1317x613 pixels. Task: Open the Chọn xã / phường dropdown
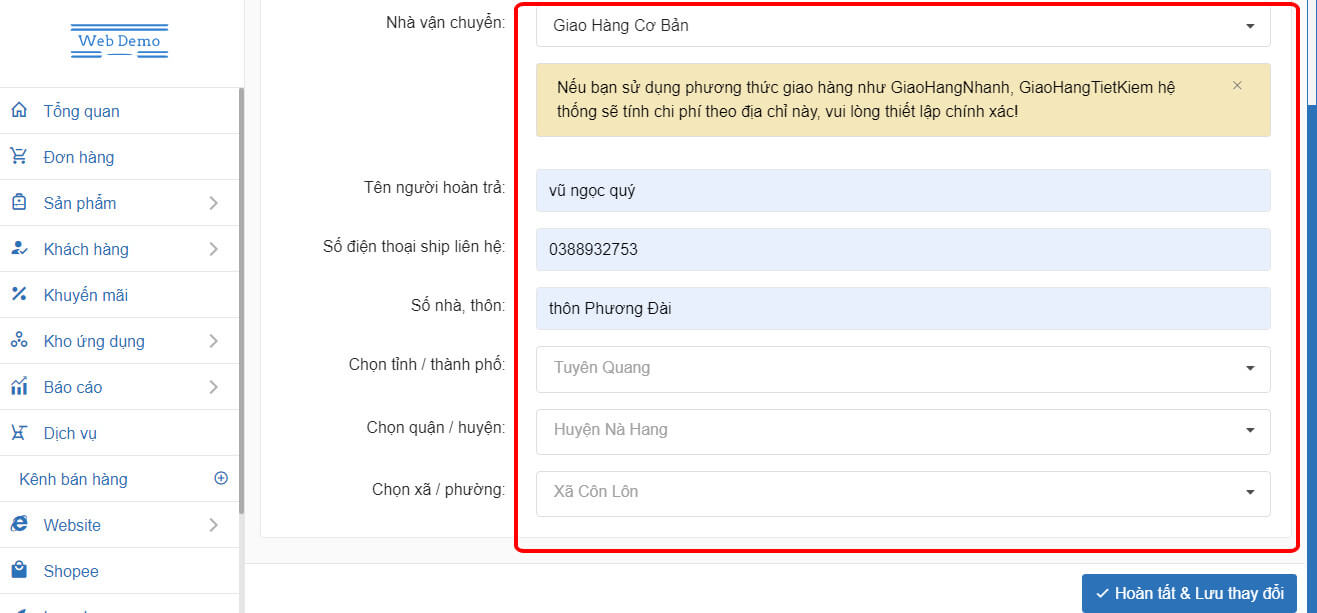(x=903, y=492)
